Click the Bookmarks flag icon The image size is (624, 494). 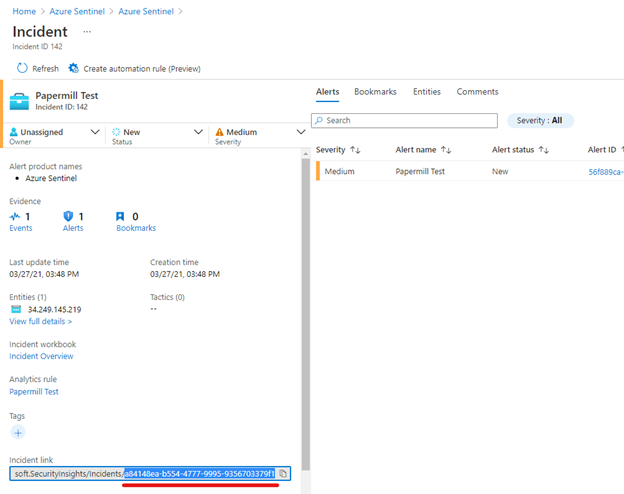120,216
